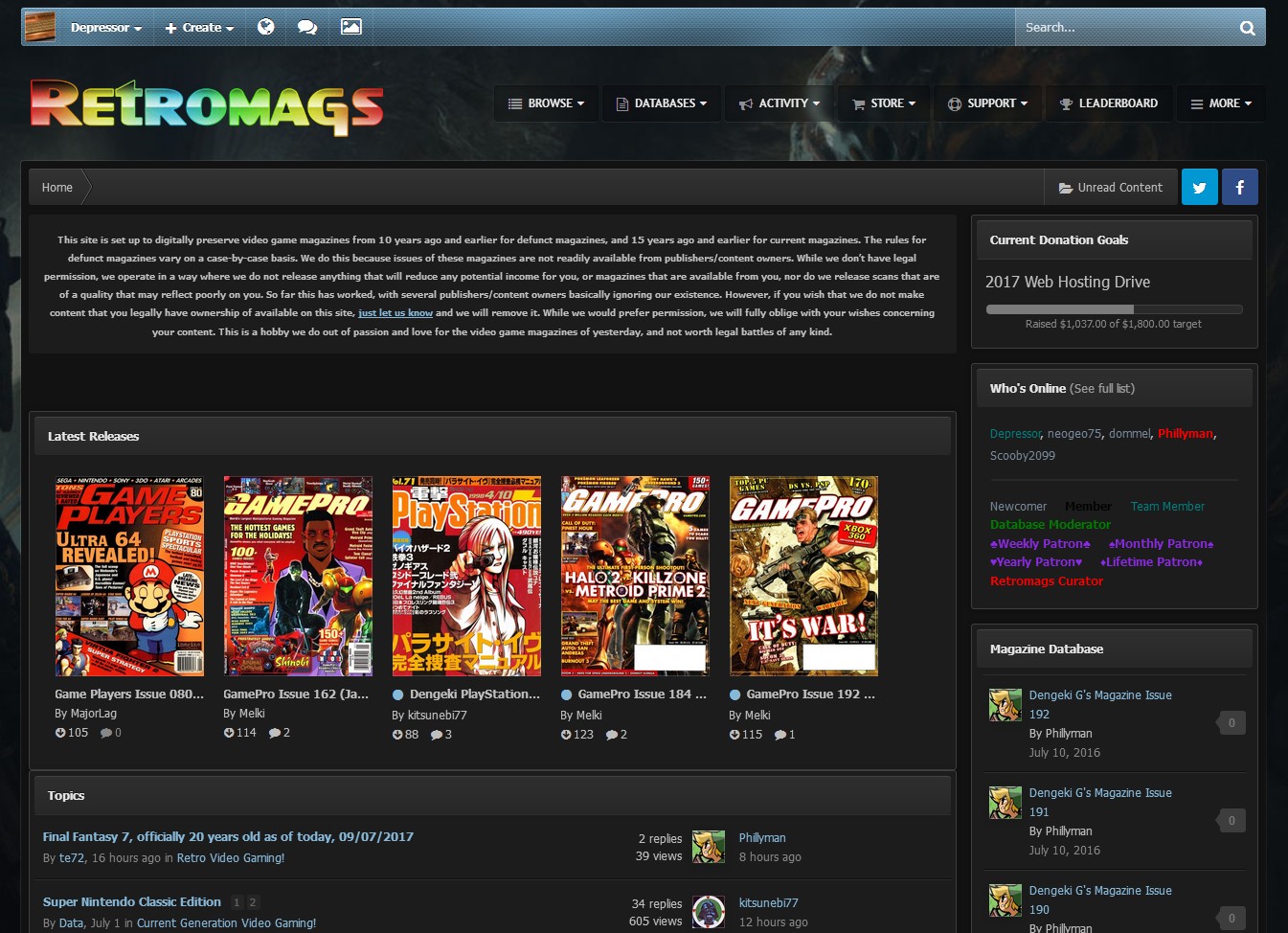Expand the Store menu

tap(884, 103)
